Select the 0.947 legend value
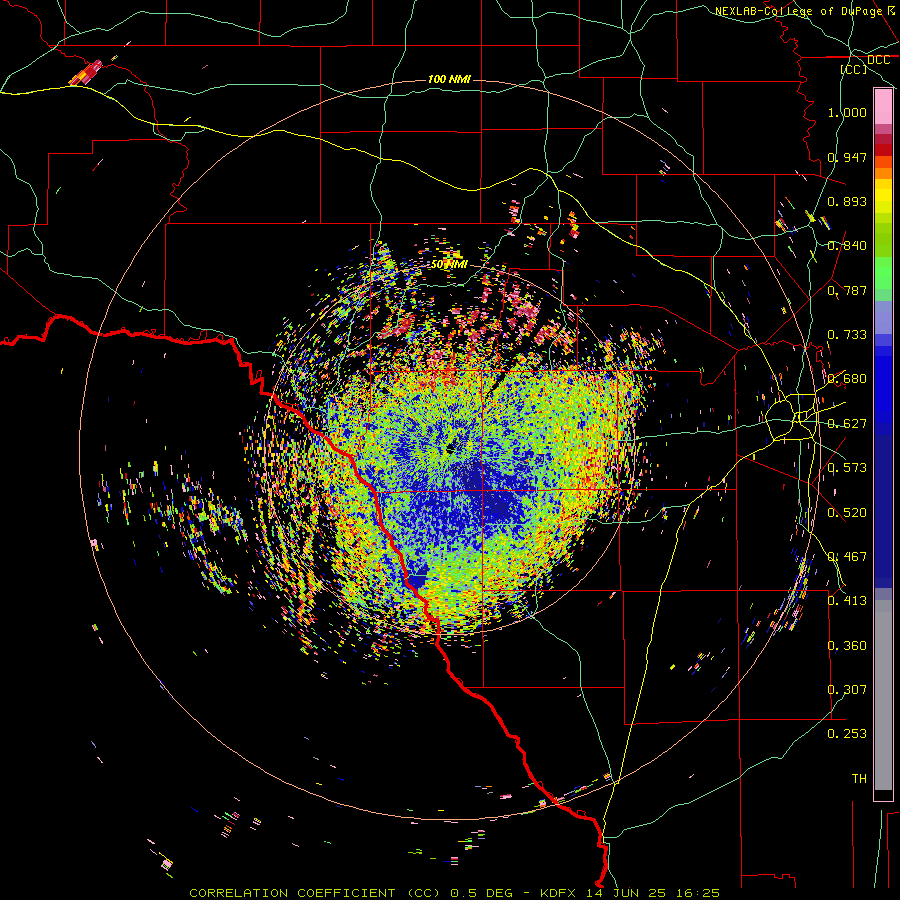This screenshot has height=900, width=900. [847, 157]
